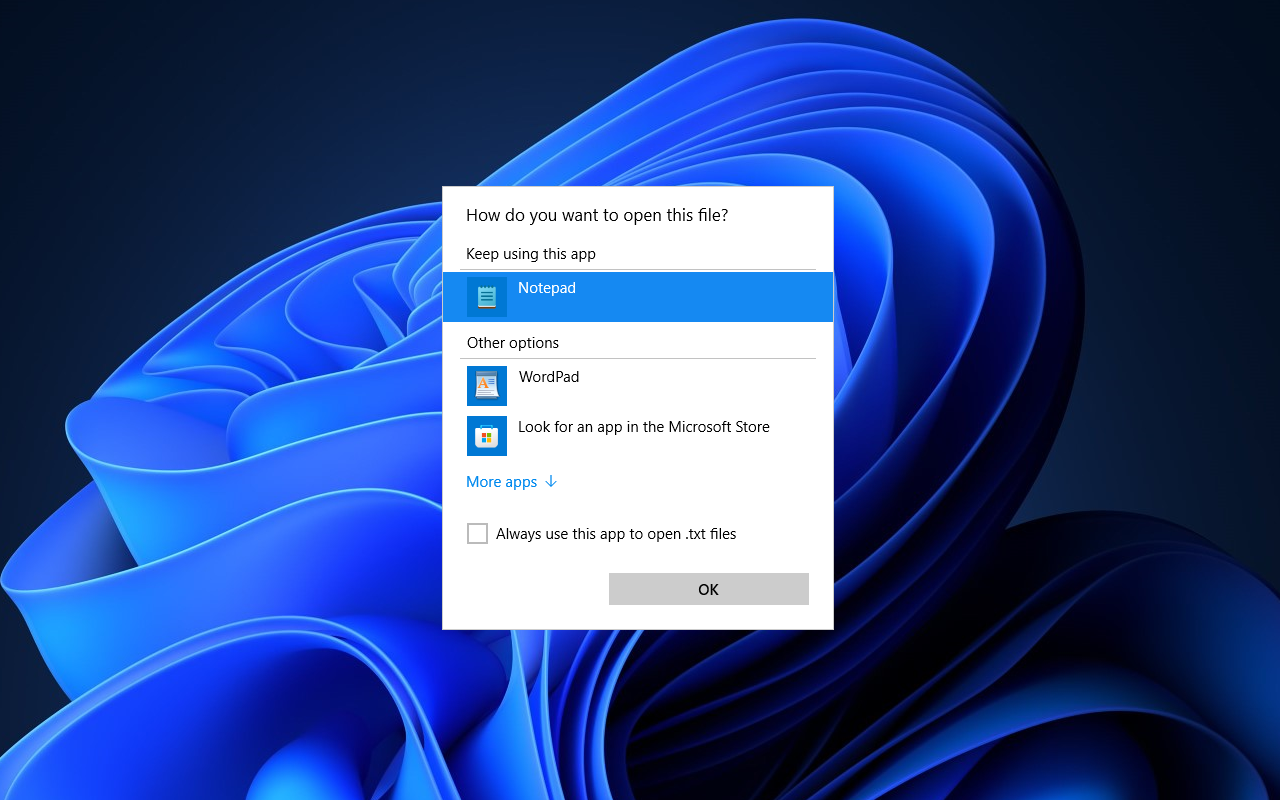Click the More apps down arrow
This screenshot has width=1280, height=800.
tap(550, 482)
